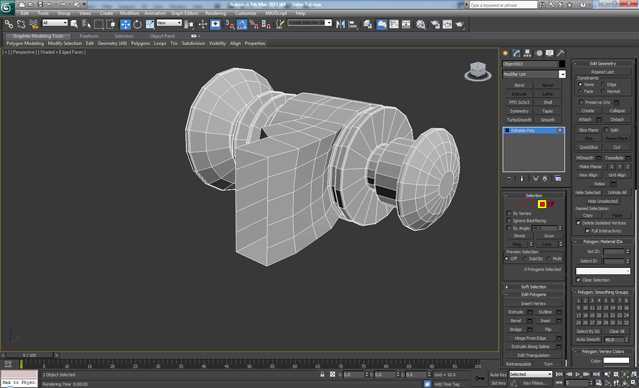Apply the TurboSmooth modifier button
The image size is (639, 388).
tap(519, 120)
